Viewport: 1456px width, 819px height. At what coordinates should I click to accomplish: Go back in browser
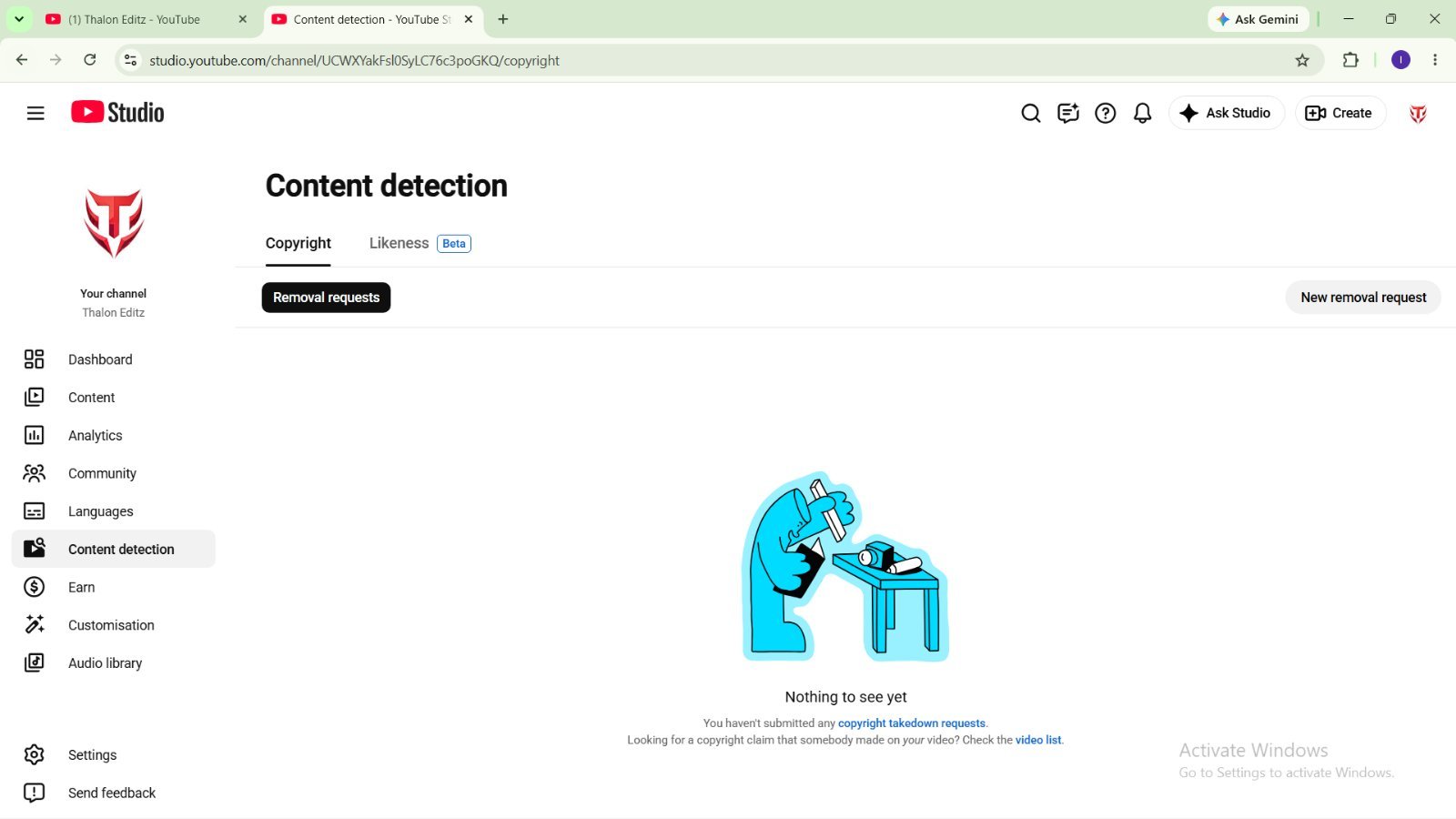pos(22,60)
